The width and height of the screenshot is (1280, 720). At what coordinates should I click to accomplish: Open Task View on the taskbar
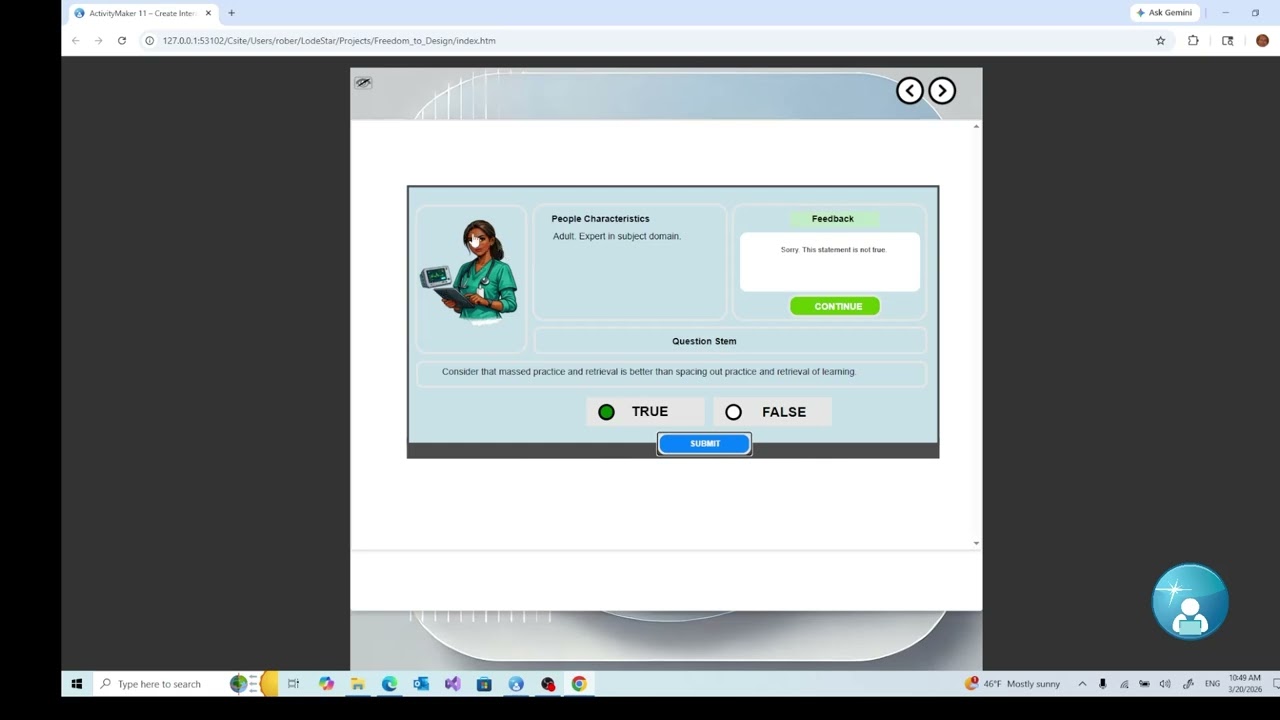click(293, 684)
